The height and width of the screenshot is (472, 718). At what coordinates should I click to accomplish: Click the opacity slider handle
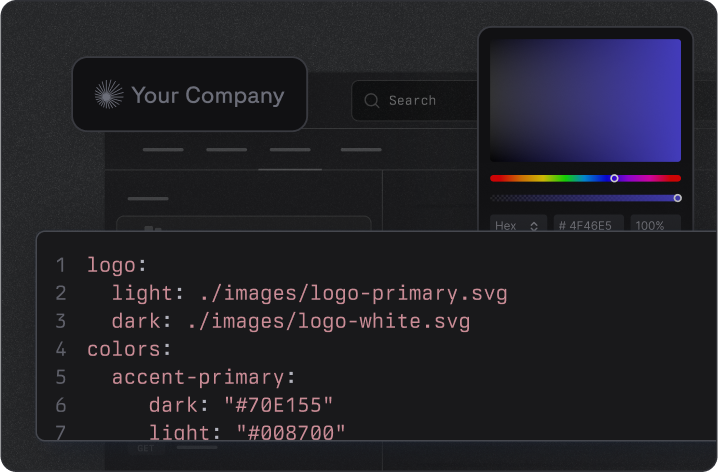677,198
